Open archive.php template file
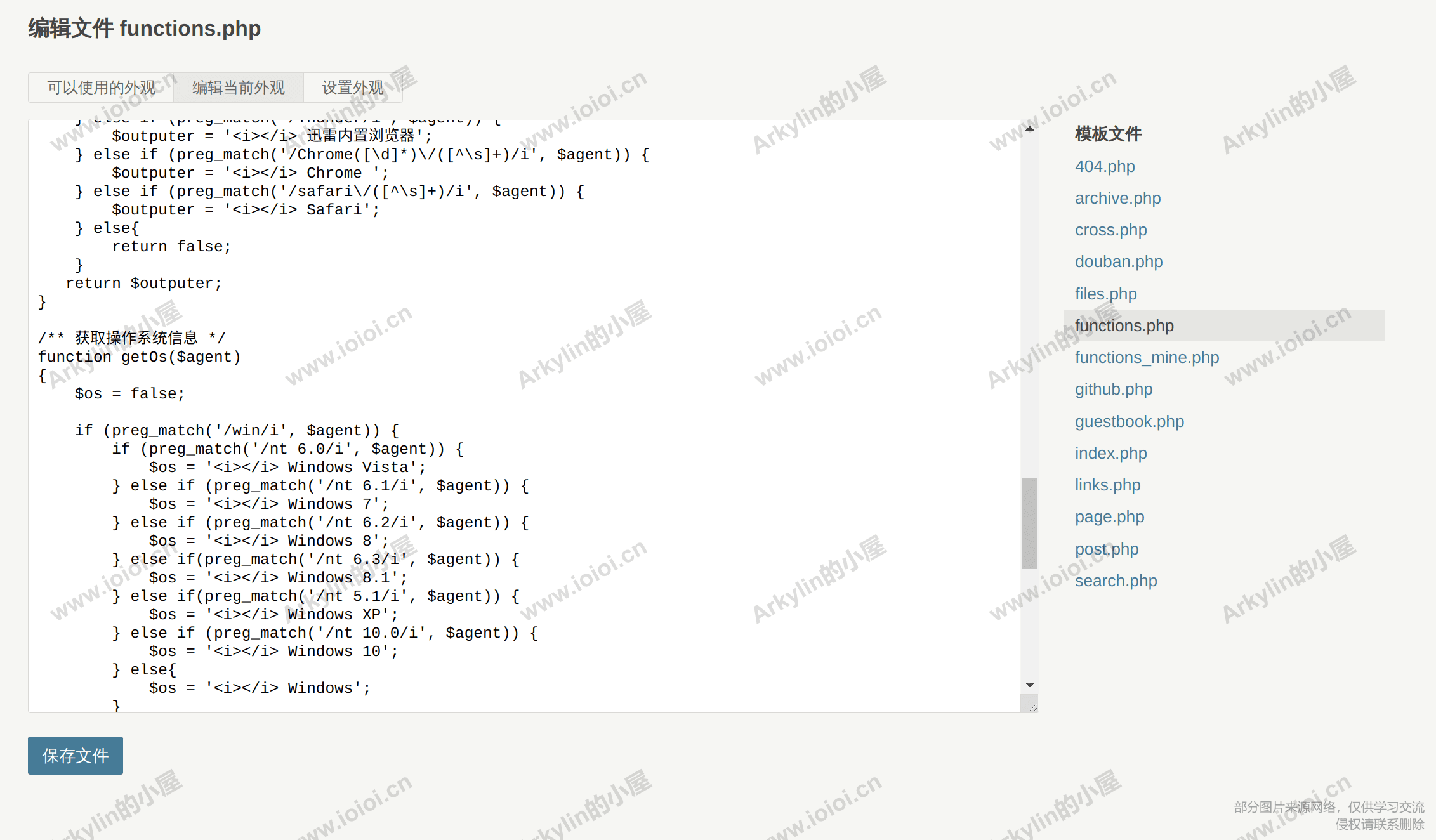1436x840 pixels. (x=1117, y=198)
